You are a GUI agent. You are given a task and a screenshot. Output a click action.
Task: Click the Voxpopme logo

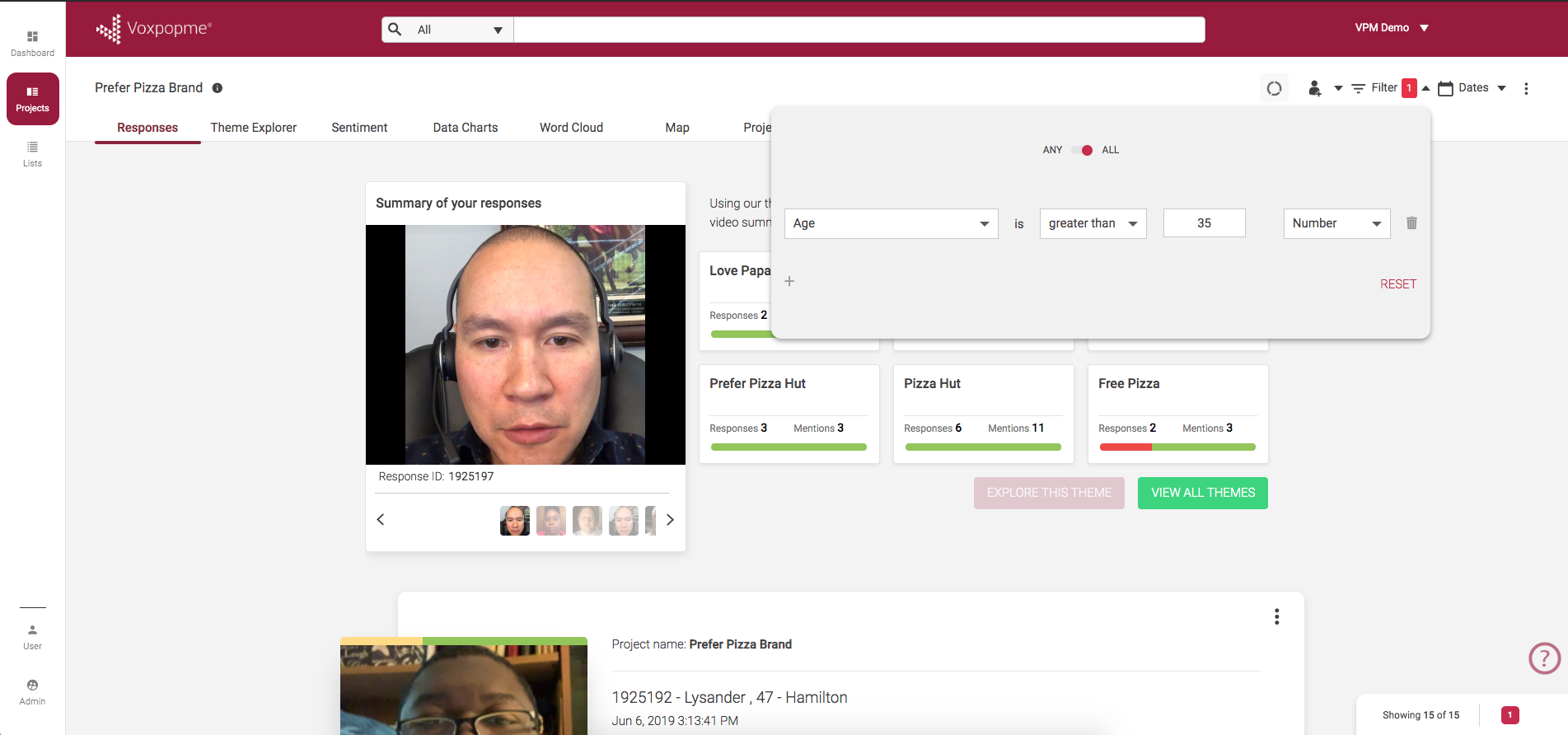[154, 29]
